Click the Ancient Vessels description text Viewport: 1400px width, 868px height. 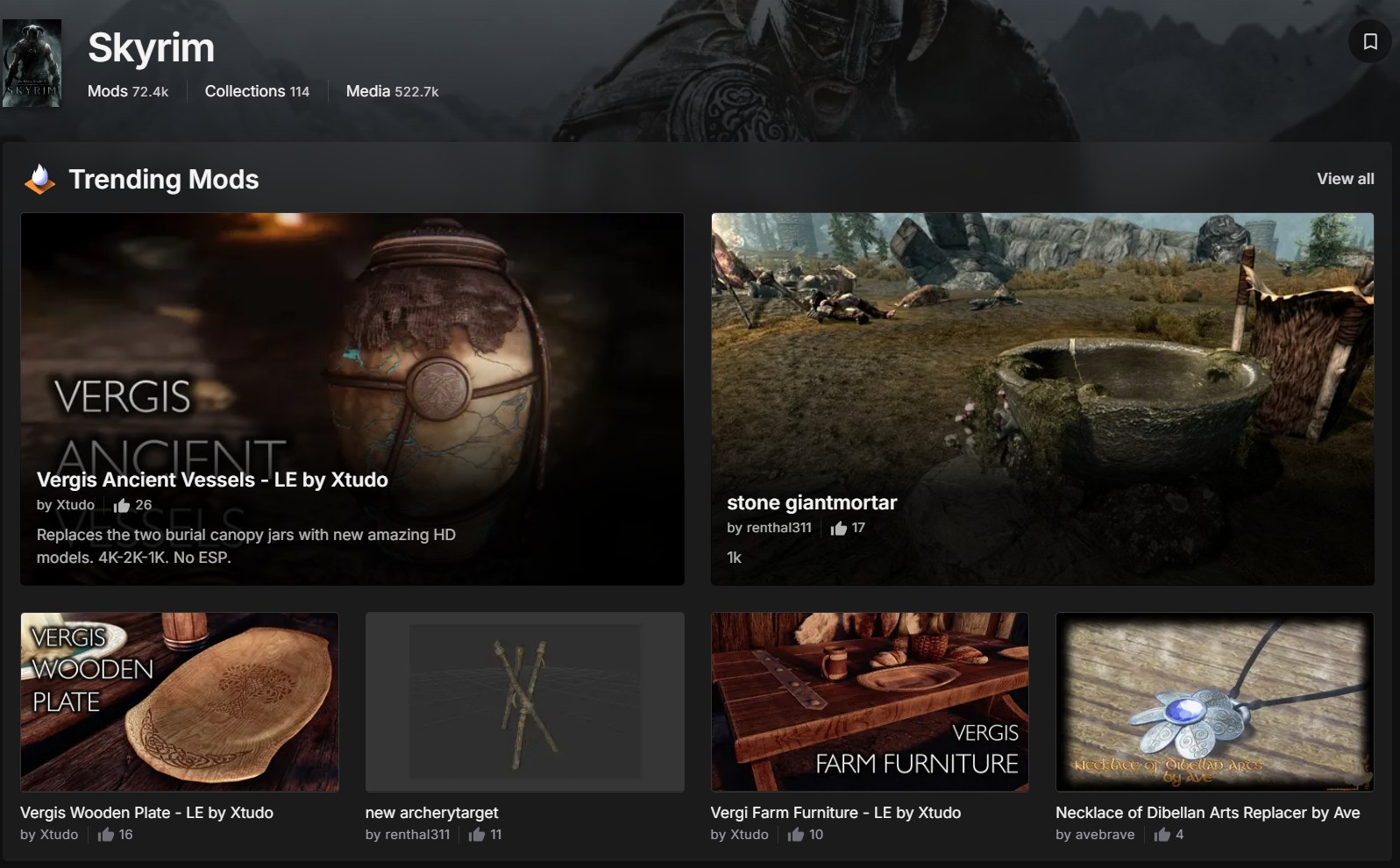(x=246, y=546)
